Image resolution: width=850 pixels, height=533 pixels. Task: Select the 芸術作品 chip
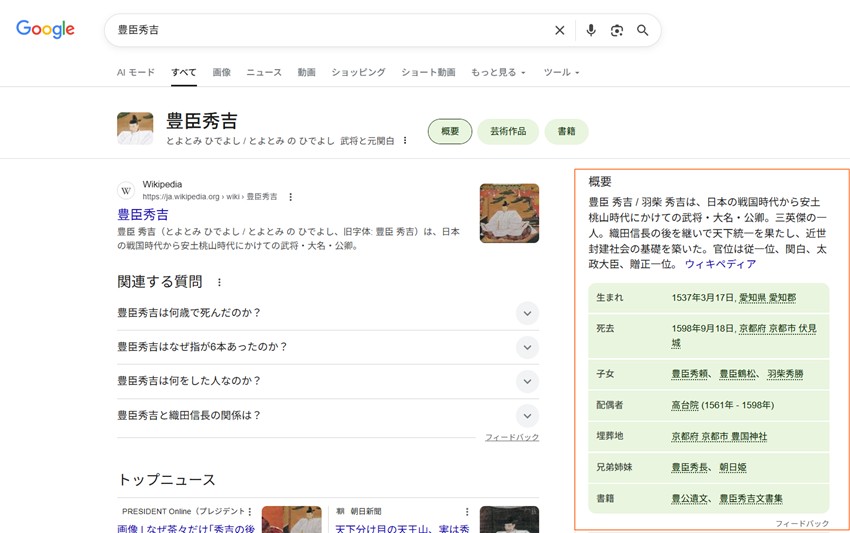[508, 131]
